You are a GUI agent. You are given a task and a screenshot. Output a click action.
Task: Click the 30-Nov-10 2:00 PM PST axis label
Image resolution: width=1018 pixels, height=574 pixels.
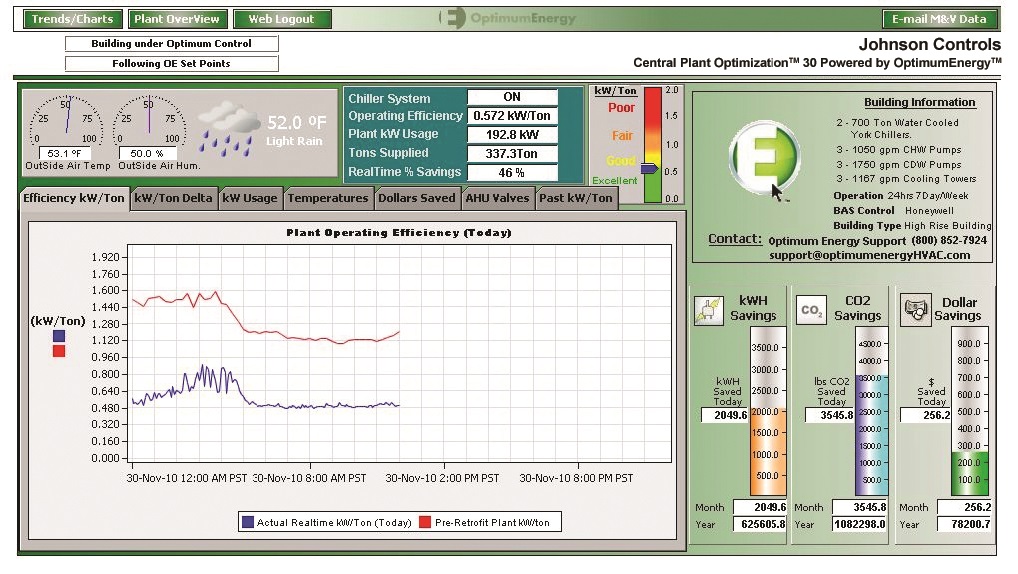click(x=442, y=478)
